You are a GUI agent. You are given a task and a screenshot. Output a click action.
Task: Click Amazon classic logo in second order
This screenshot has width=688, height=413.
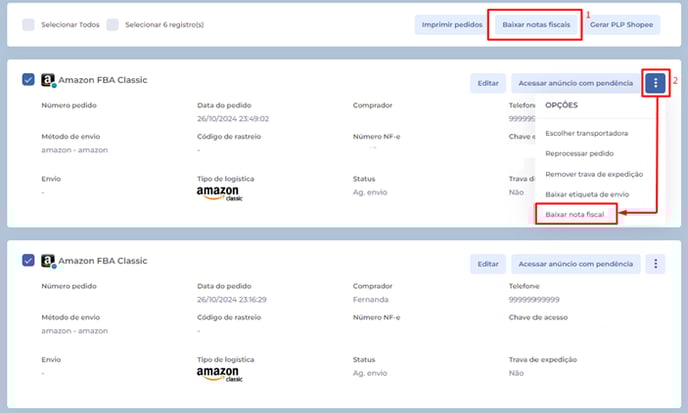(x=219, y=374)
